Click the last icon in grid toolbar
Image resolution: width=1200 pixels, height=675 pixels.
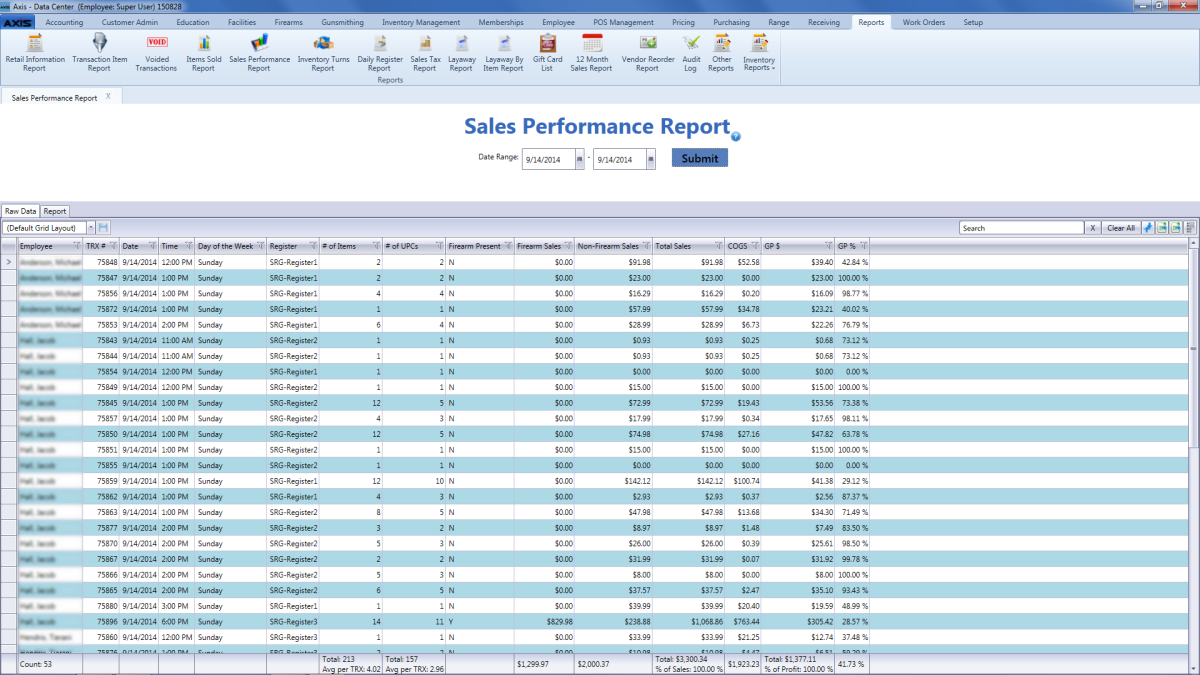coord(1190,228)
